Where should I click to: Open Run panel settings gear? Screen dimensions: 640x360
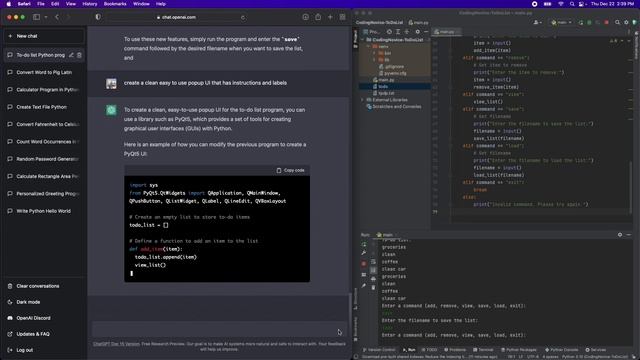[x=620, y=235]
